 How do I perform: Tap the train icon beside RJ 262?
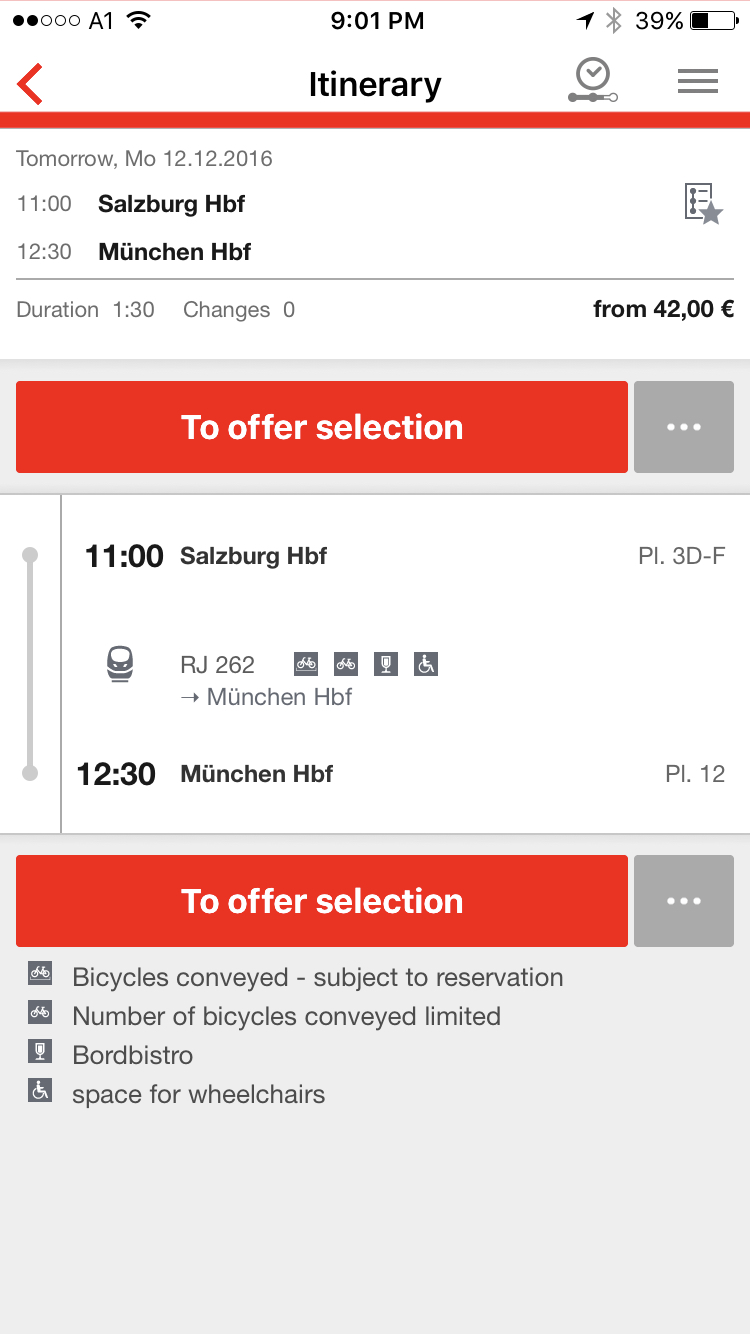[x=121, y=663]
